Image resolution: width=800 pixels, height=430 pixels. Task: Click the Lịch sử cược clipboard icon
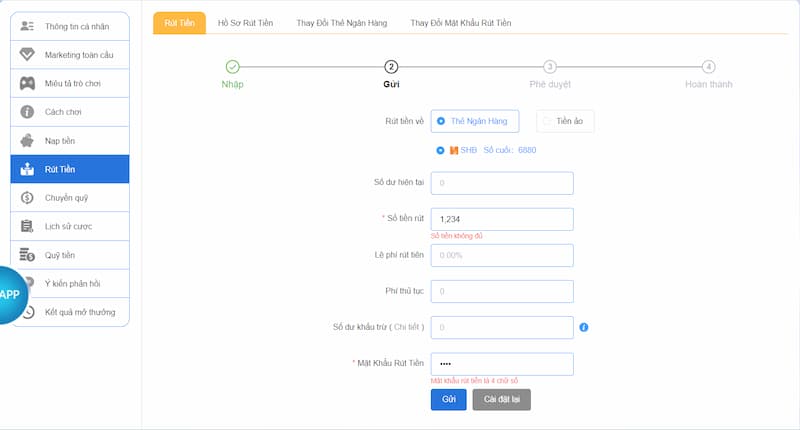(x=27, y=227)
